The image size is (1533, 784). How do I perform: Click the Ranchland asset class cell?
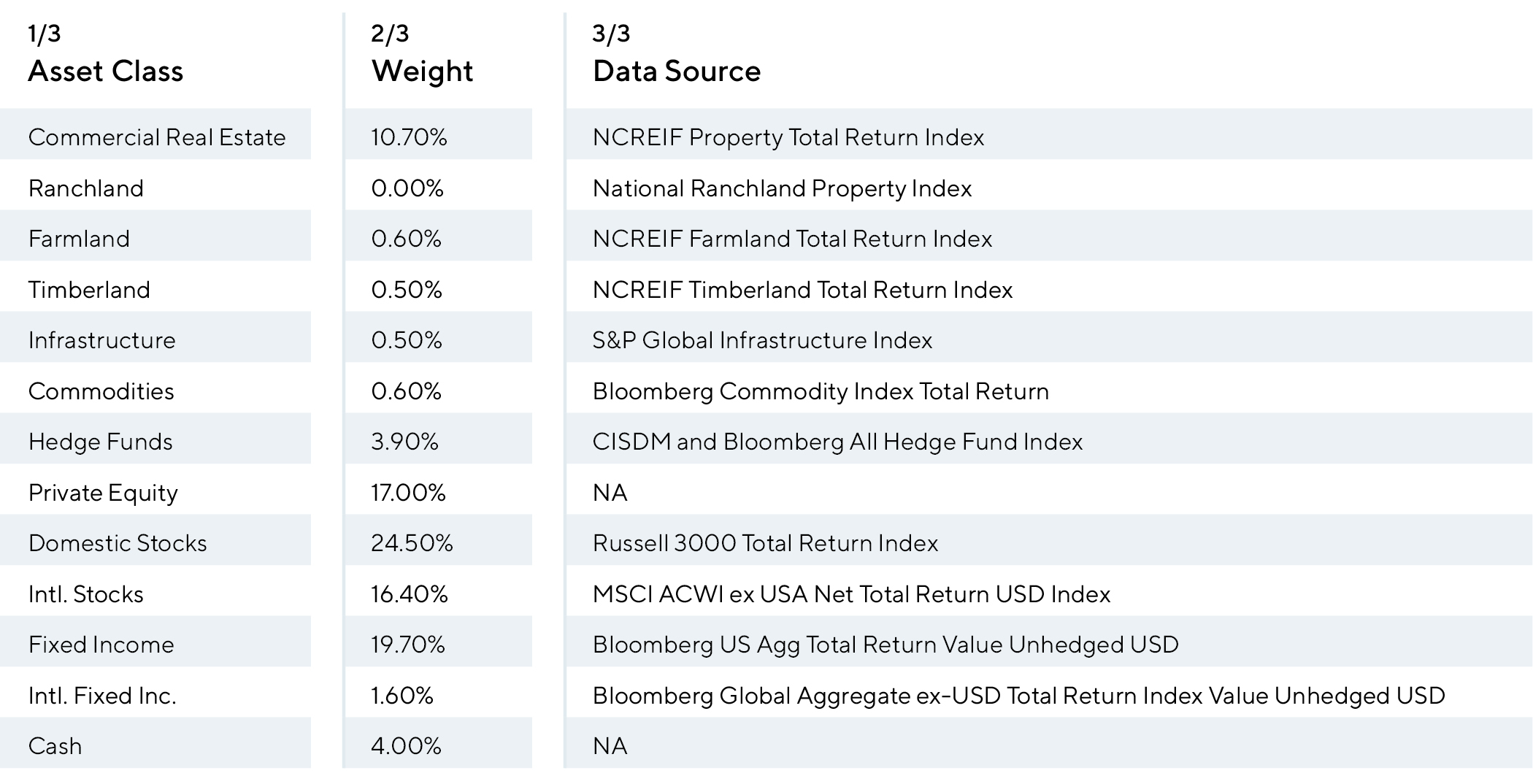[x=86, y=188]
